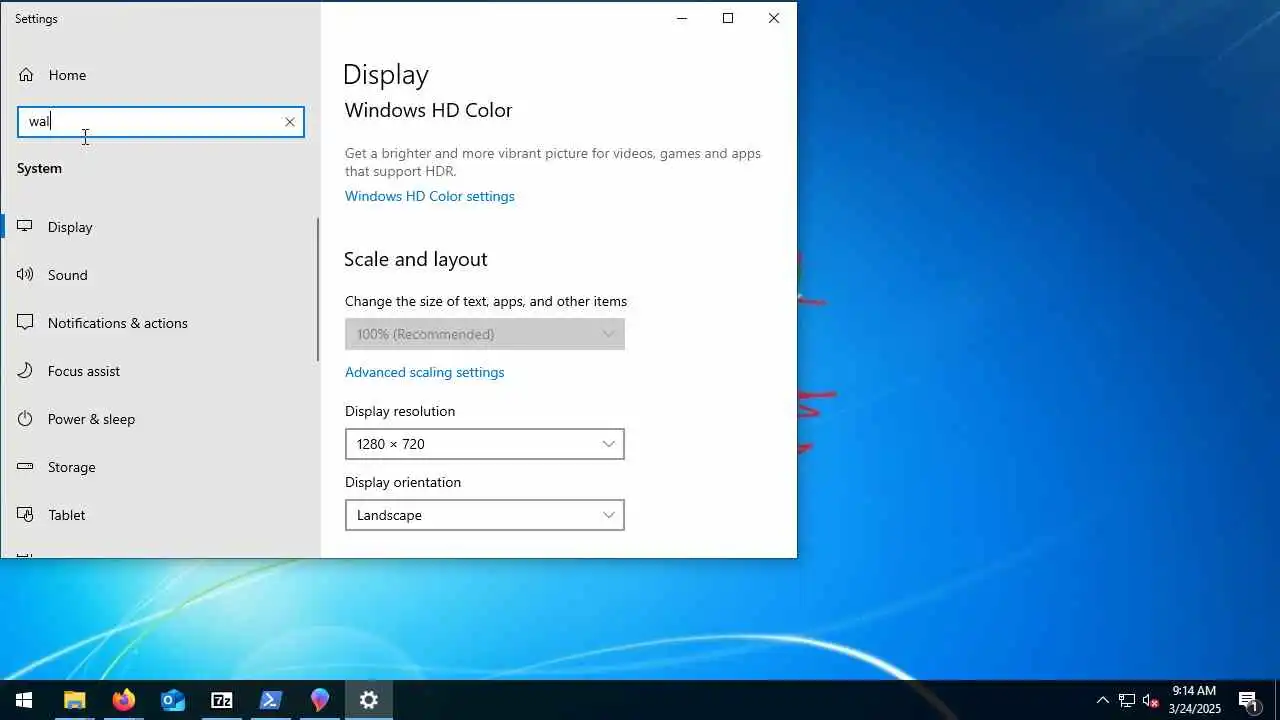The image size is (1280, 720).
Task: Open the Action Center notifications
Action: 1248,700
